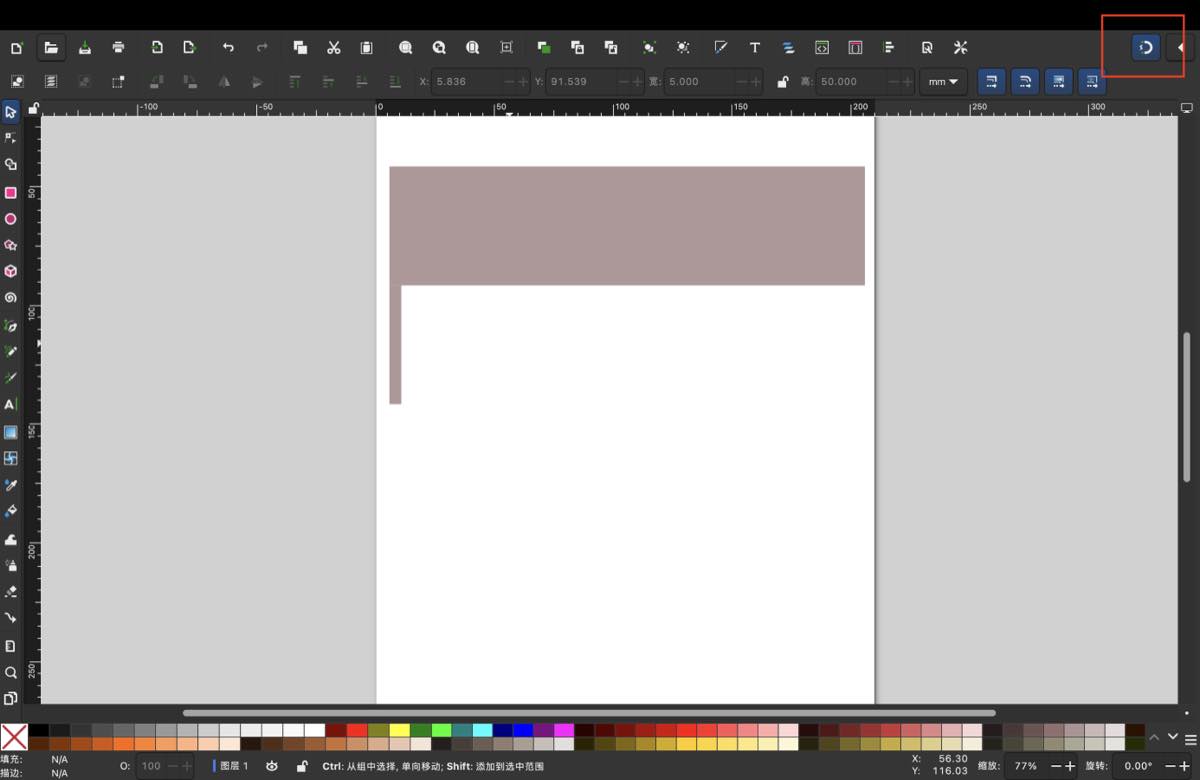Pick the cyan swatch in the palette
This screenshot has width=1200, height=780.
pyautogui.click(x=483, y=730)
